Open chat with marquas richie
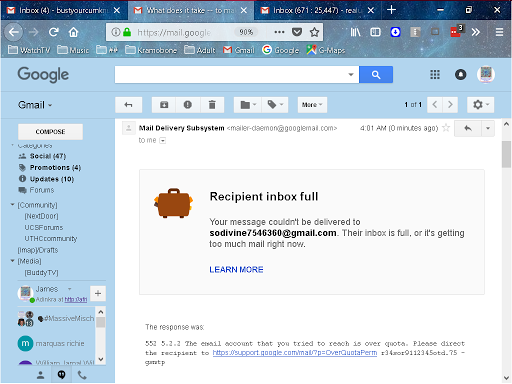Image resolution: width=512 pixels, height=384 pixels. coord(56,343)
